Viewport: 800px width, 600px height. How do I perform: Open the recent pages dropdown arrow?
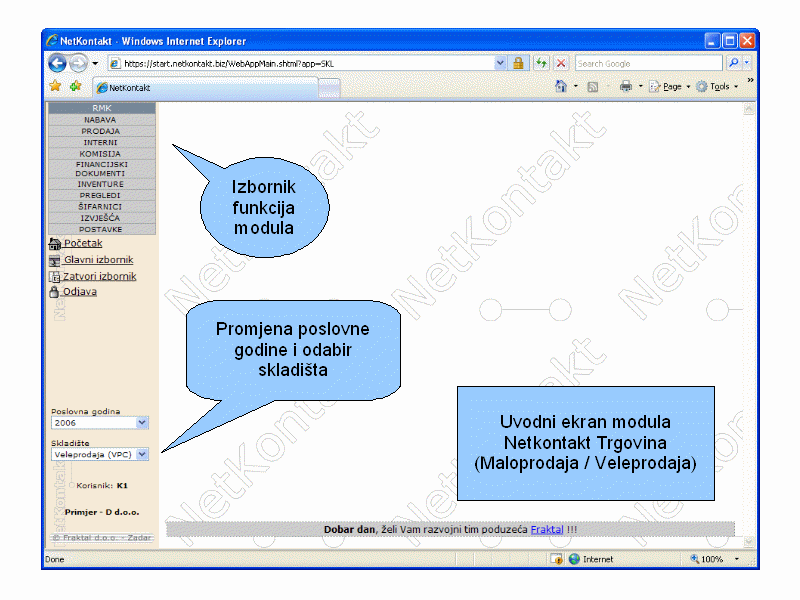pyautogui.click(x=95, y=64)
